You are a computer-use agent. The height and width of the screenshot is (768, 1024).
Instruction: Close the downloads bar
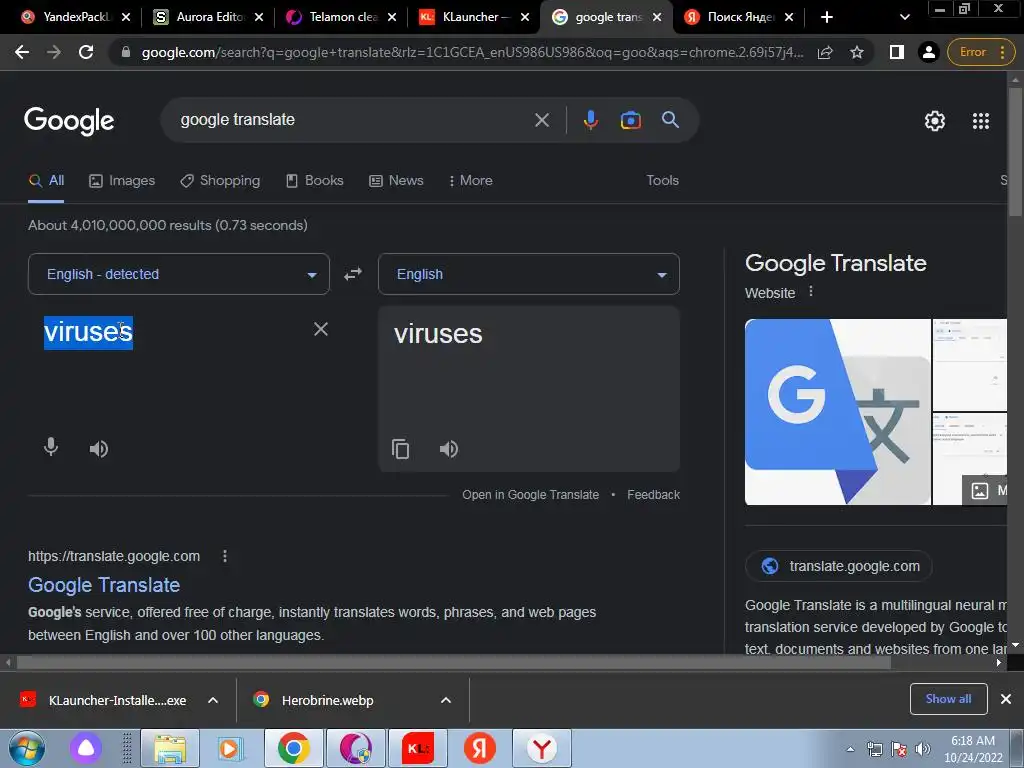tap(1006, 699)
